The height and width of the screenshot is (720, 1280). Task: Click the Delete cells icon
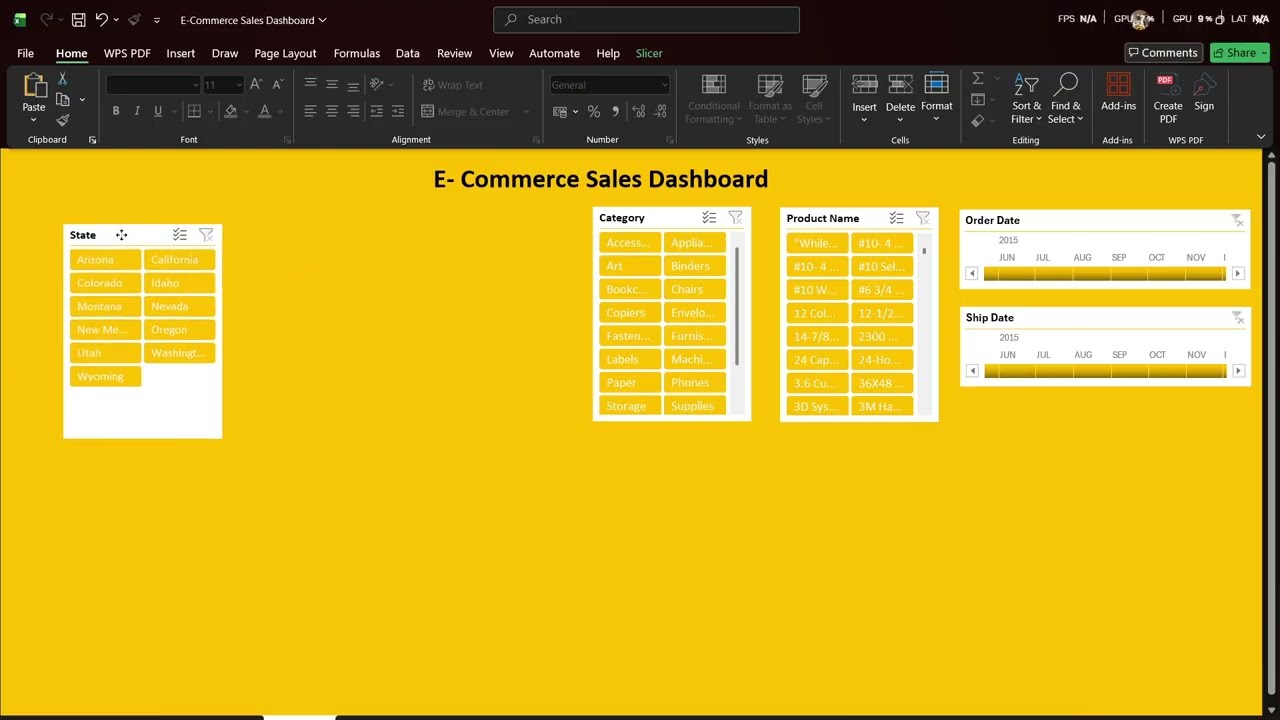coord(900,84)
